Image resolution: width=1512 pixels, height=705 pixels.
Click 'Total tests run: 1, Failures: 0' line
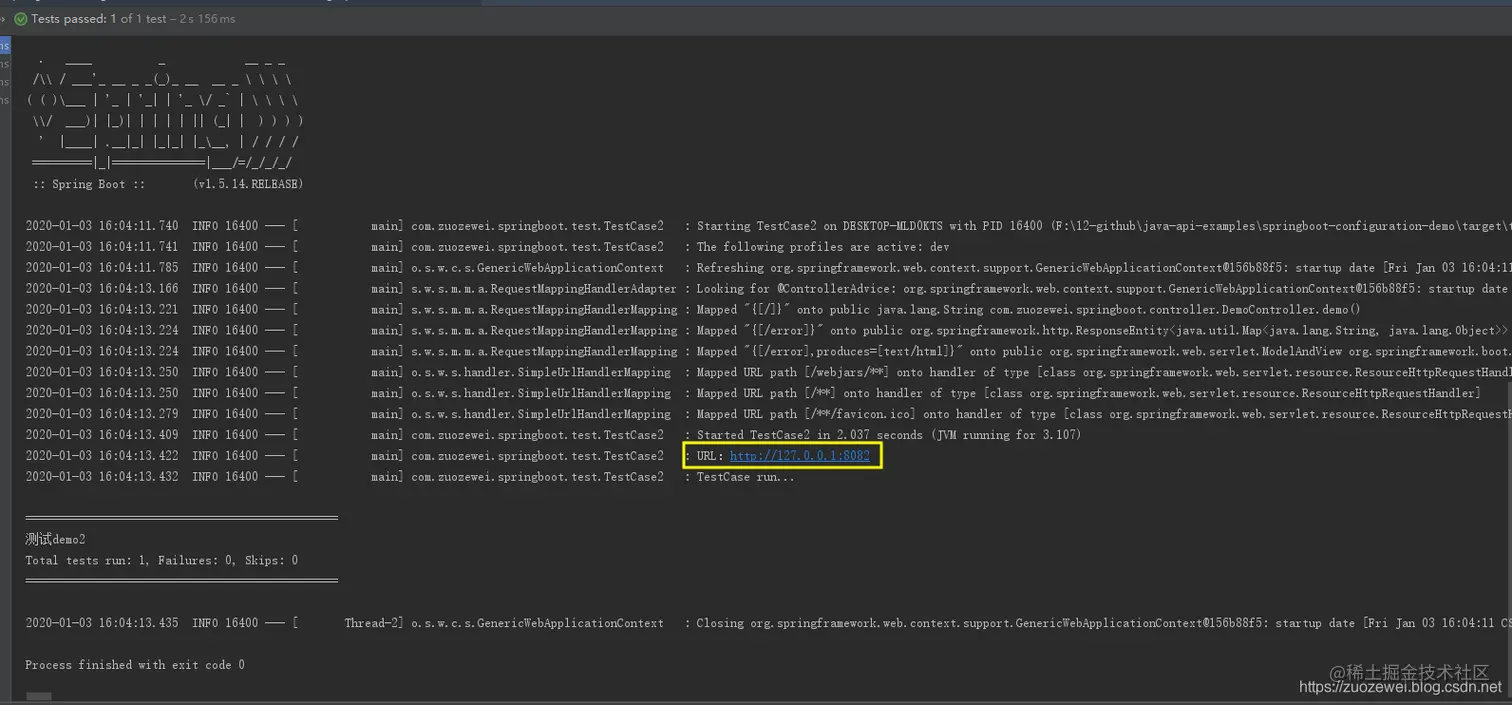161,561
